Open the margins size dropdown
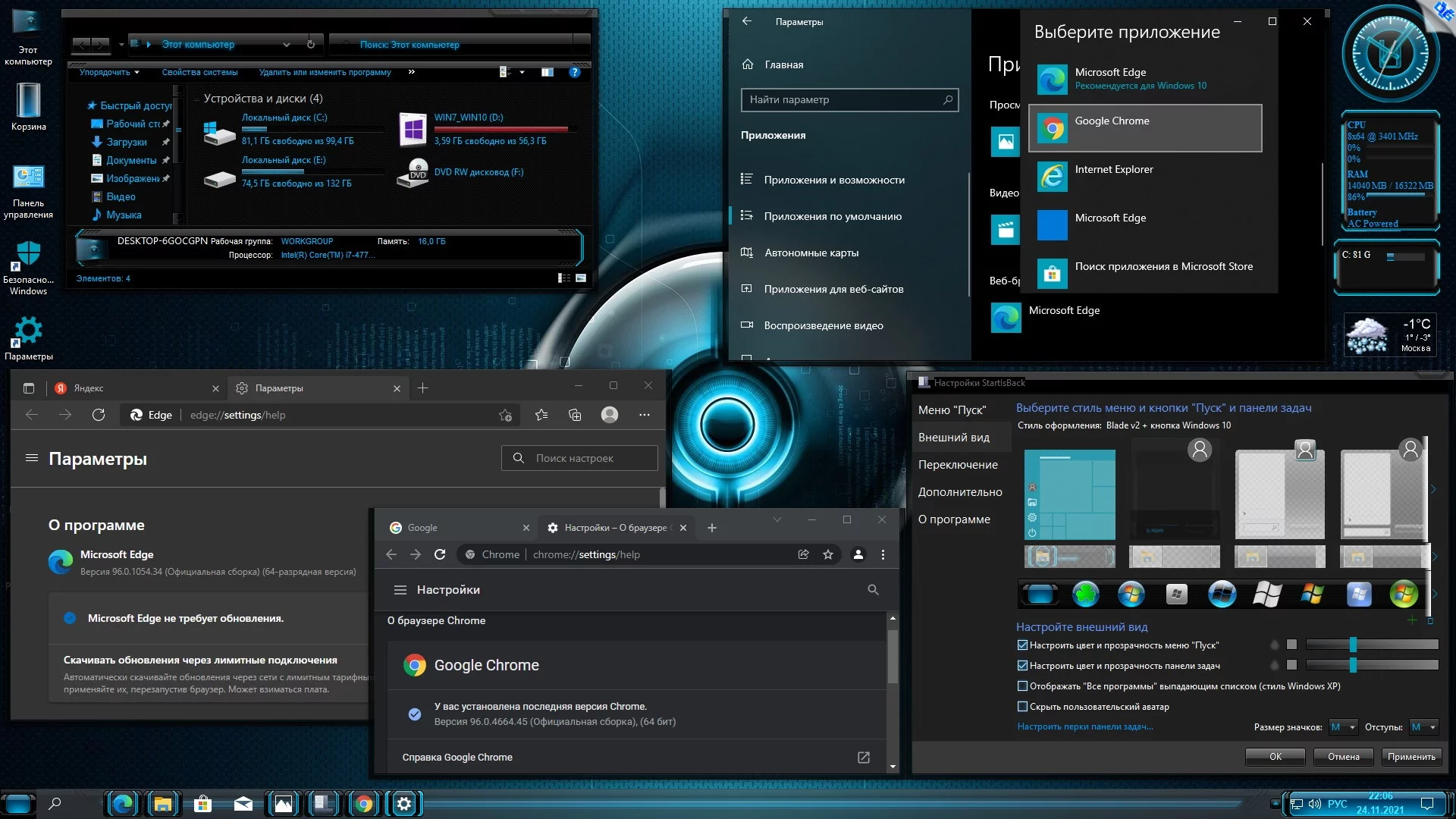The height and width of the screenshot is (819, 1456). [1423, 727]
